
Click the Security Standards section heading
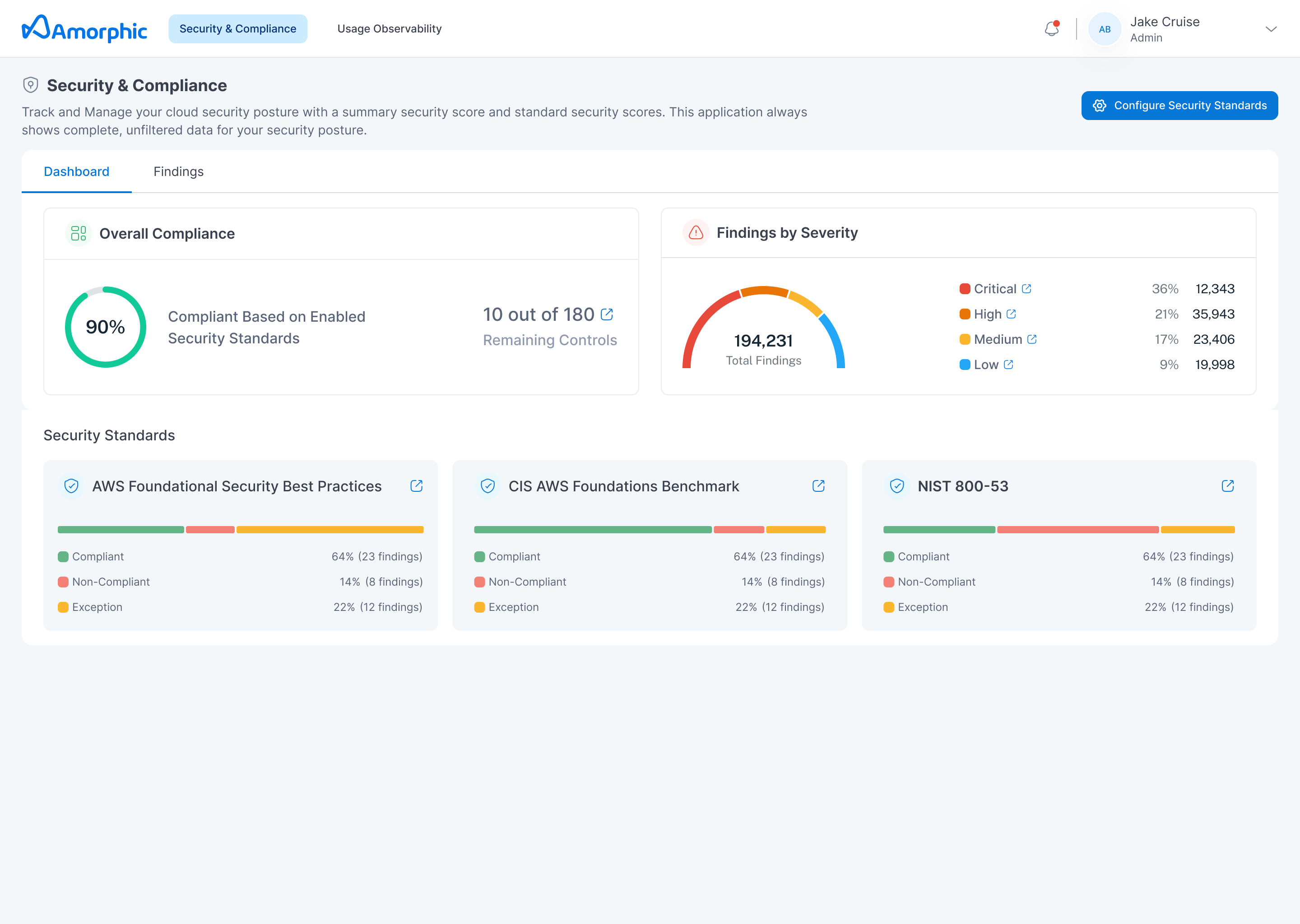click(x=109, y=435)
